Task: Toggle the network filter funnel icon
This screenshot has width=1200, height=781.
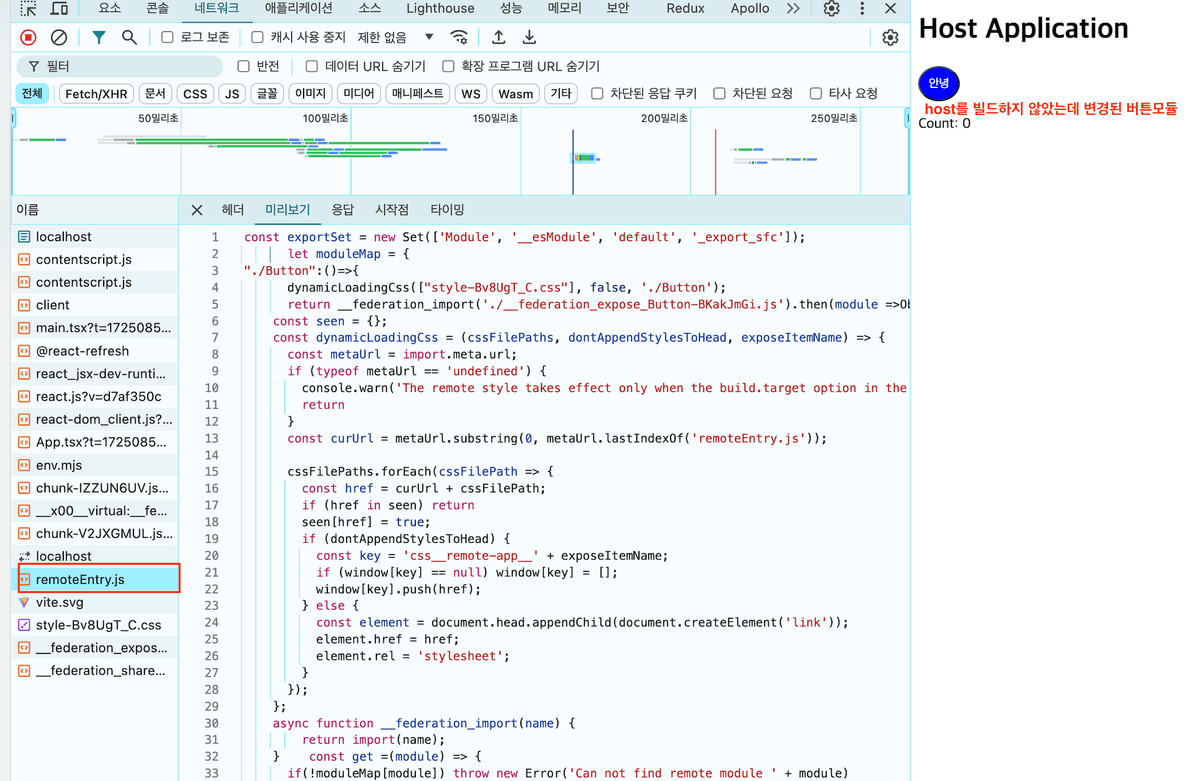Action: tap(98, 37)
